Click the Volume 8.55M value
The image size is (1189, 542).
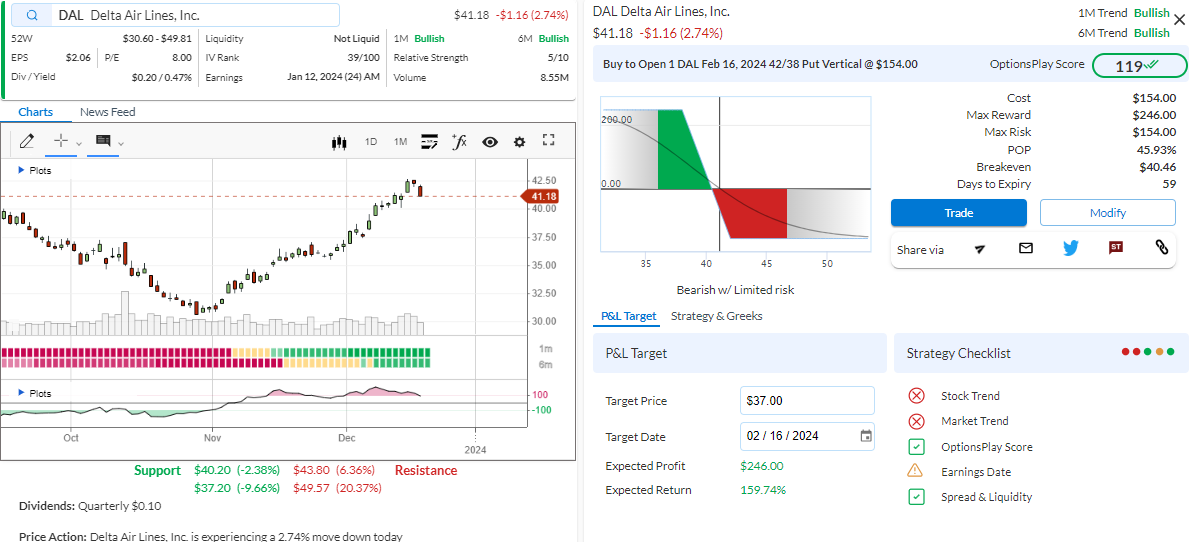[554, 77]
